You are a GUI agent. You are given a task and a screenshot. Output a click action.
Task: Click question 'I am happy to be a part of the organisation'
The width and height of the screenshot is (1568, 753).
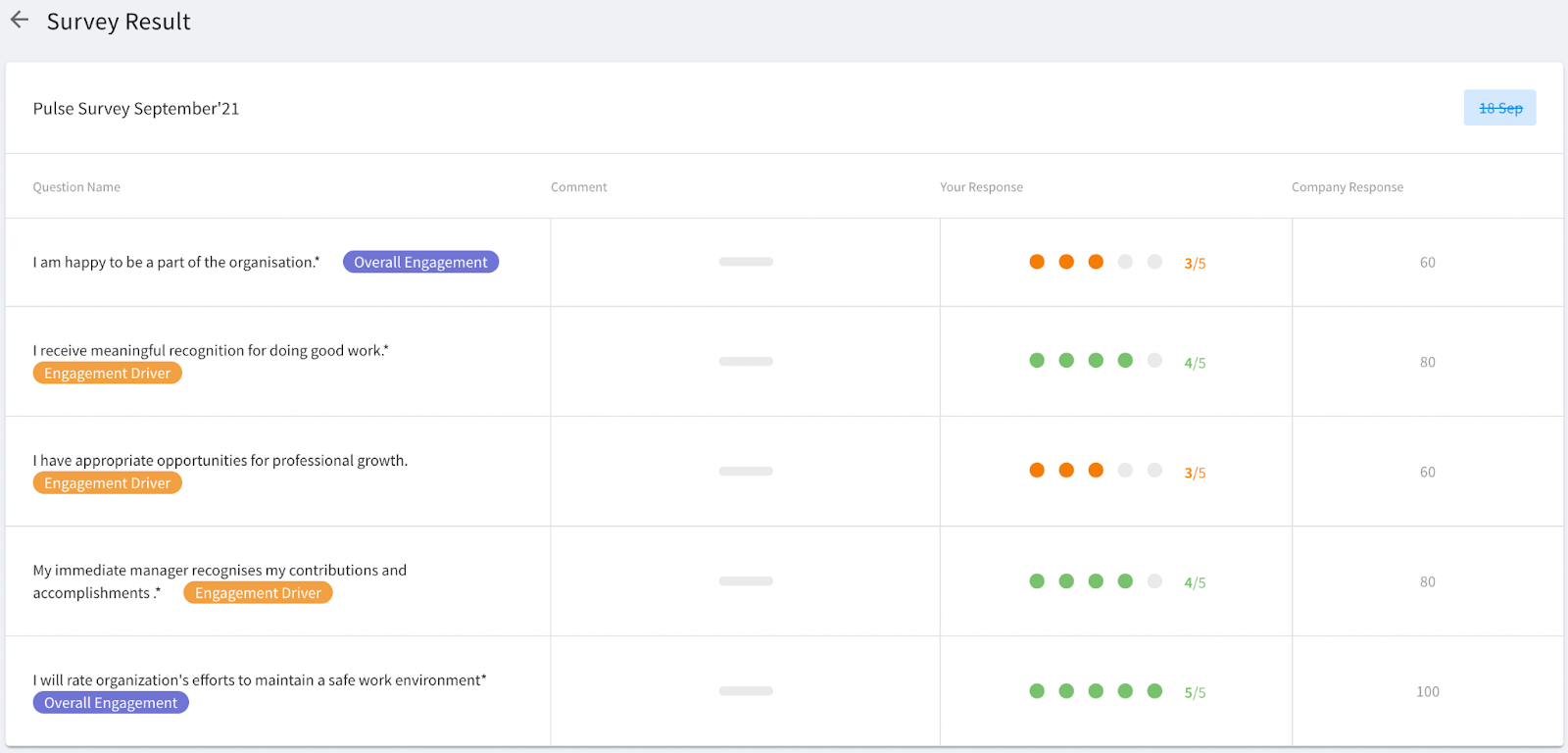(x=176, y=262)
